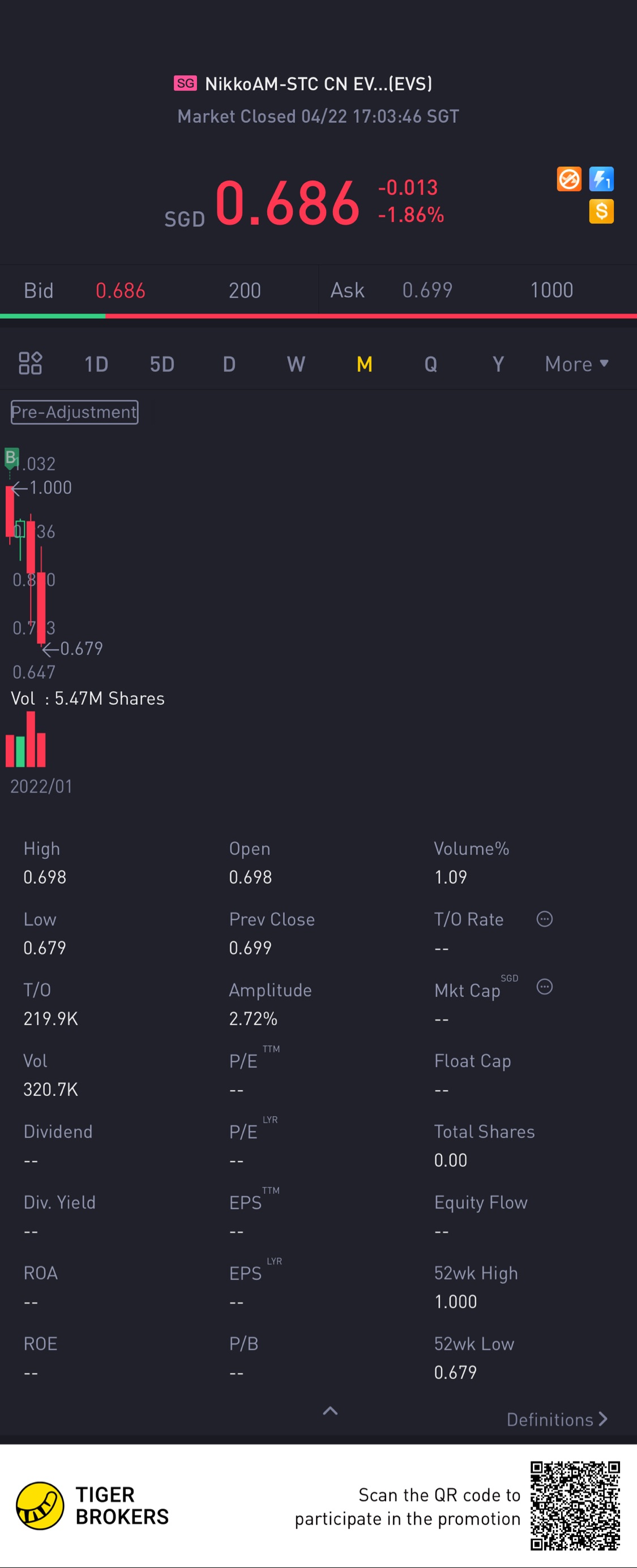Image resolution: width=637 pixels, height=1568 pixels.
Task: Open Mkt Cap info bubble icon
Action: [545, 987]
